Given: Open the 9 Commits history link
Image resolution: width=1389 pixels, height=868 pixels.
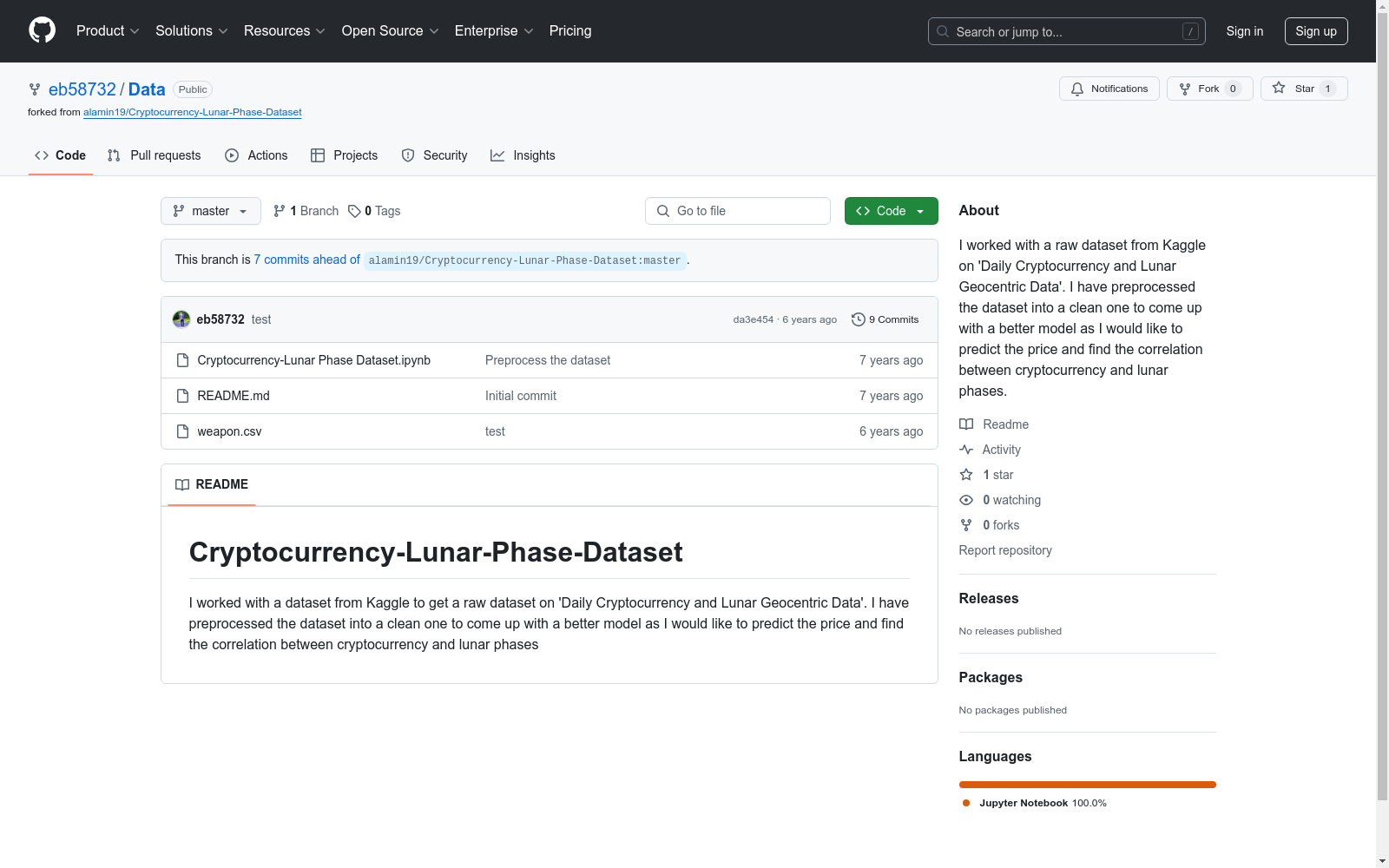Looking at the screenshot, I should [885, 319].
